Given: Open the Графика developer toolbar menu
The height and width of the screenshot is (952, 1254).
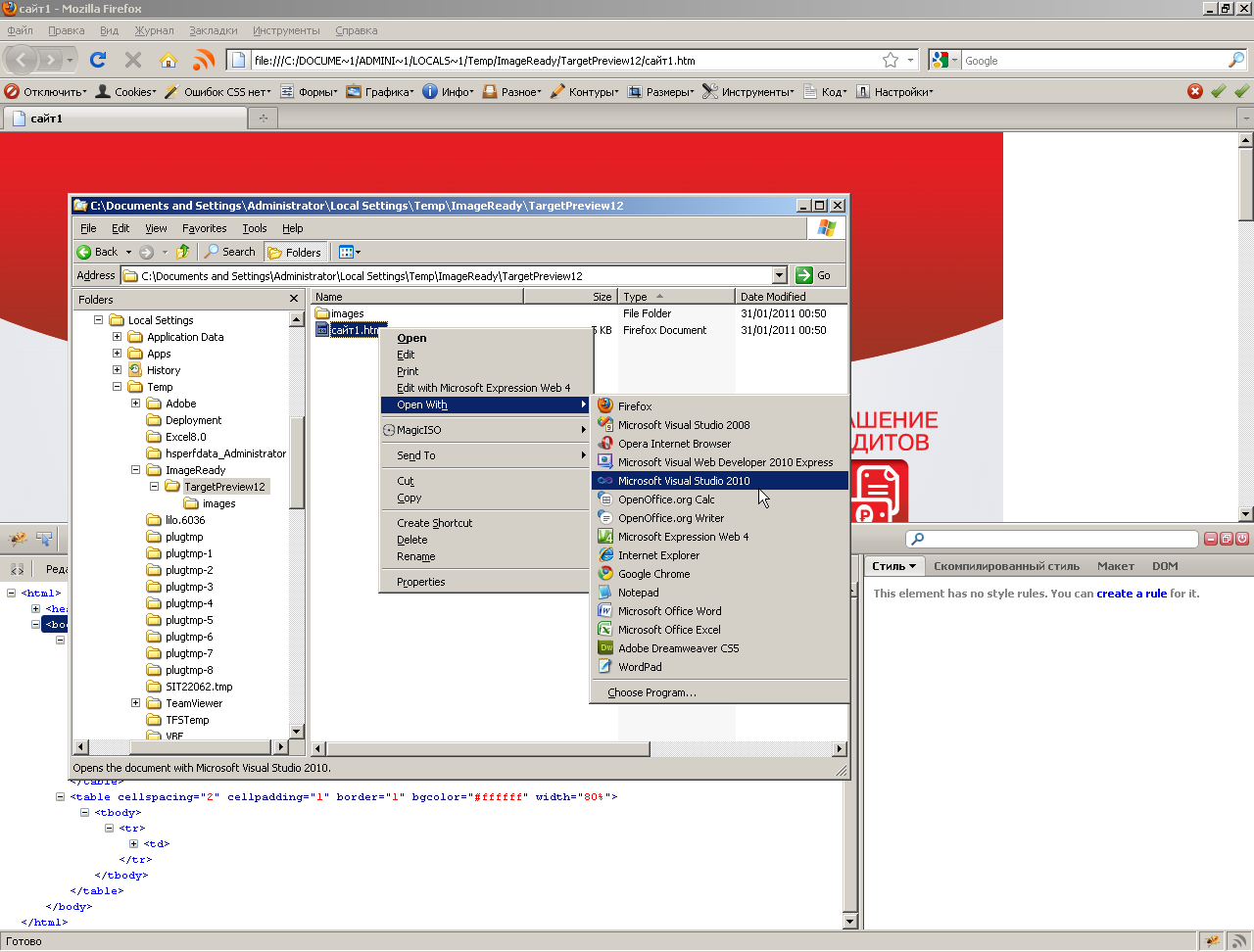Looking at the screenshot, I should pyautogui.click(x=382, y=92).
